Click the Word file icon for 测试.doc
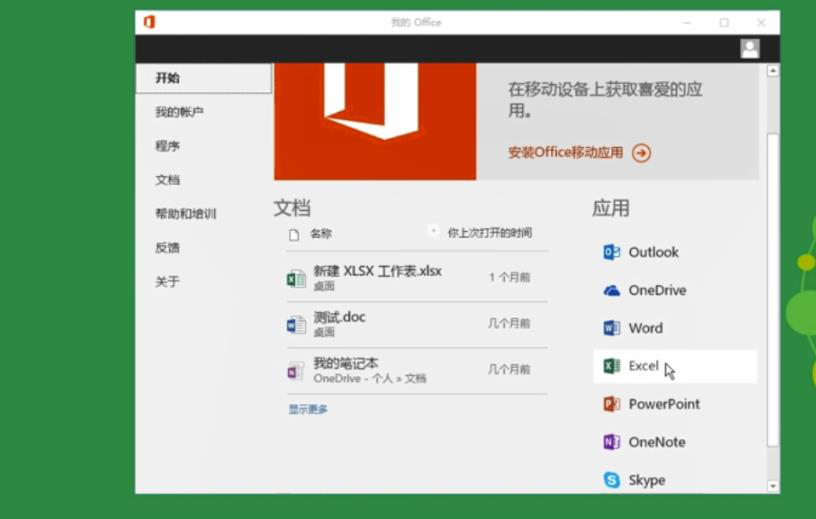The width and height of the screenshot is (816, 519). [296, 325]
